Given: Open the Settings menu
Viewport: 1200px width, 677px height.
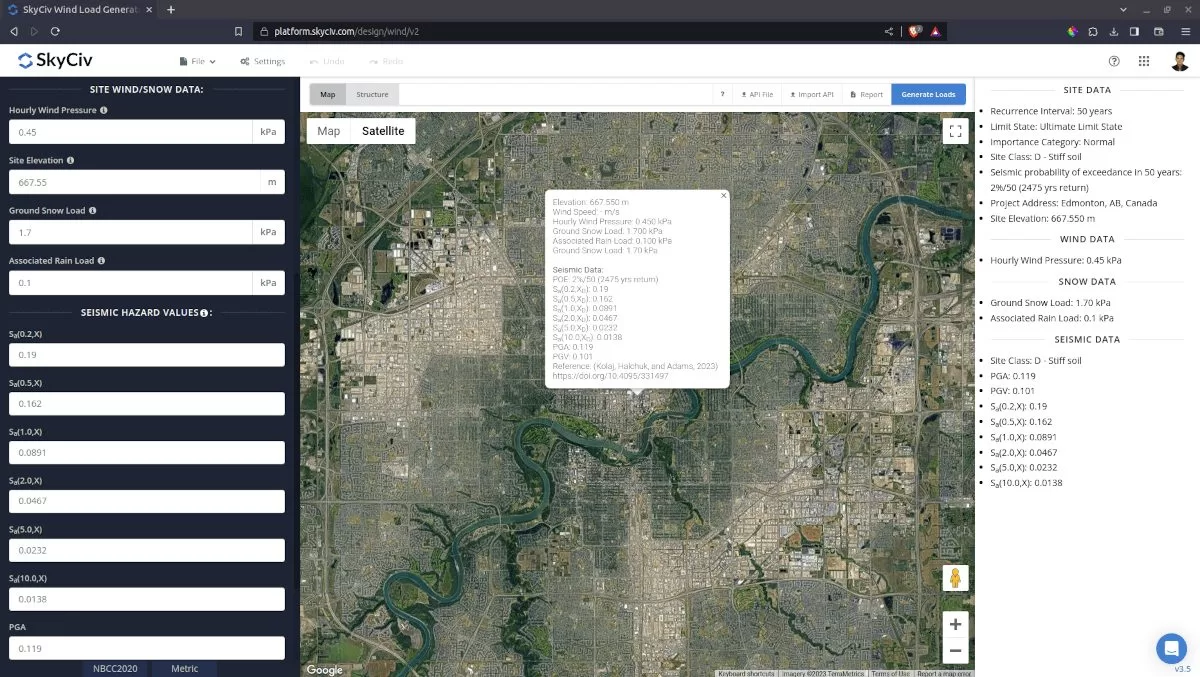Looking at the screenshot, I should (262, 61).
